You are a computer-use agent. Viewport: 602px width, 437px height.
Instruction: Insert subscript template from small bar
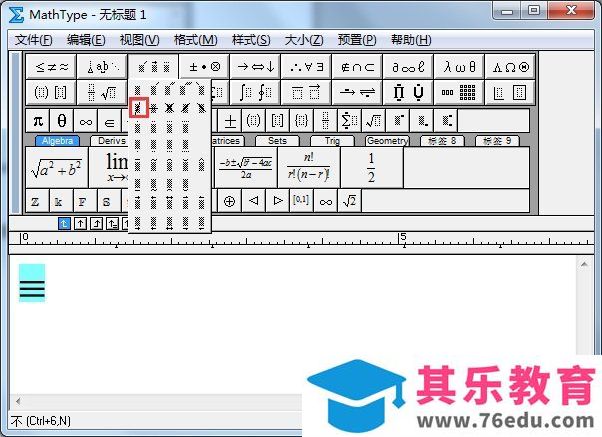(x=422, y=121)
